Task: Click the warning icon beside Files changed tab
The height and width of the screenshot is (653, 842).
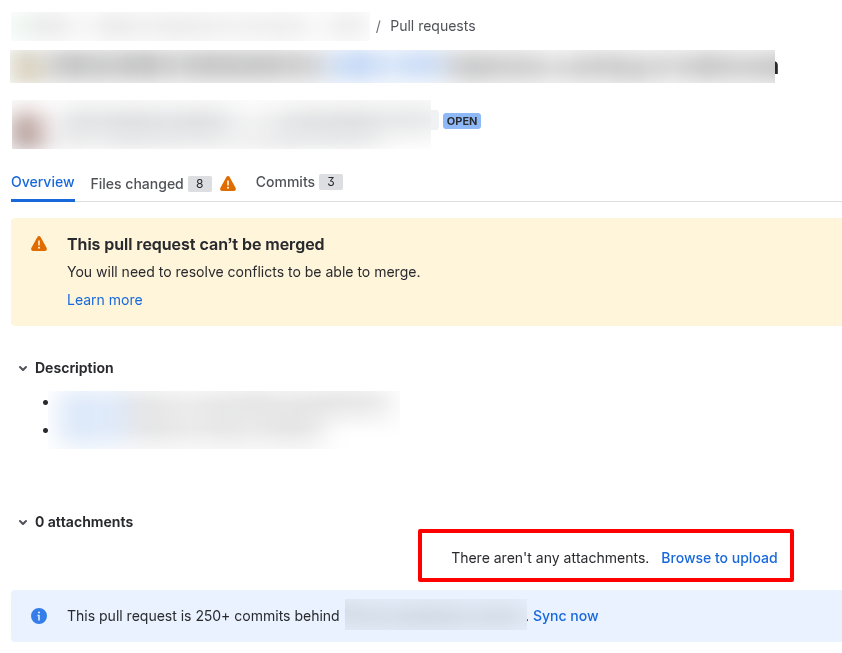Action: [x=227, y=183]
